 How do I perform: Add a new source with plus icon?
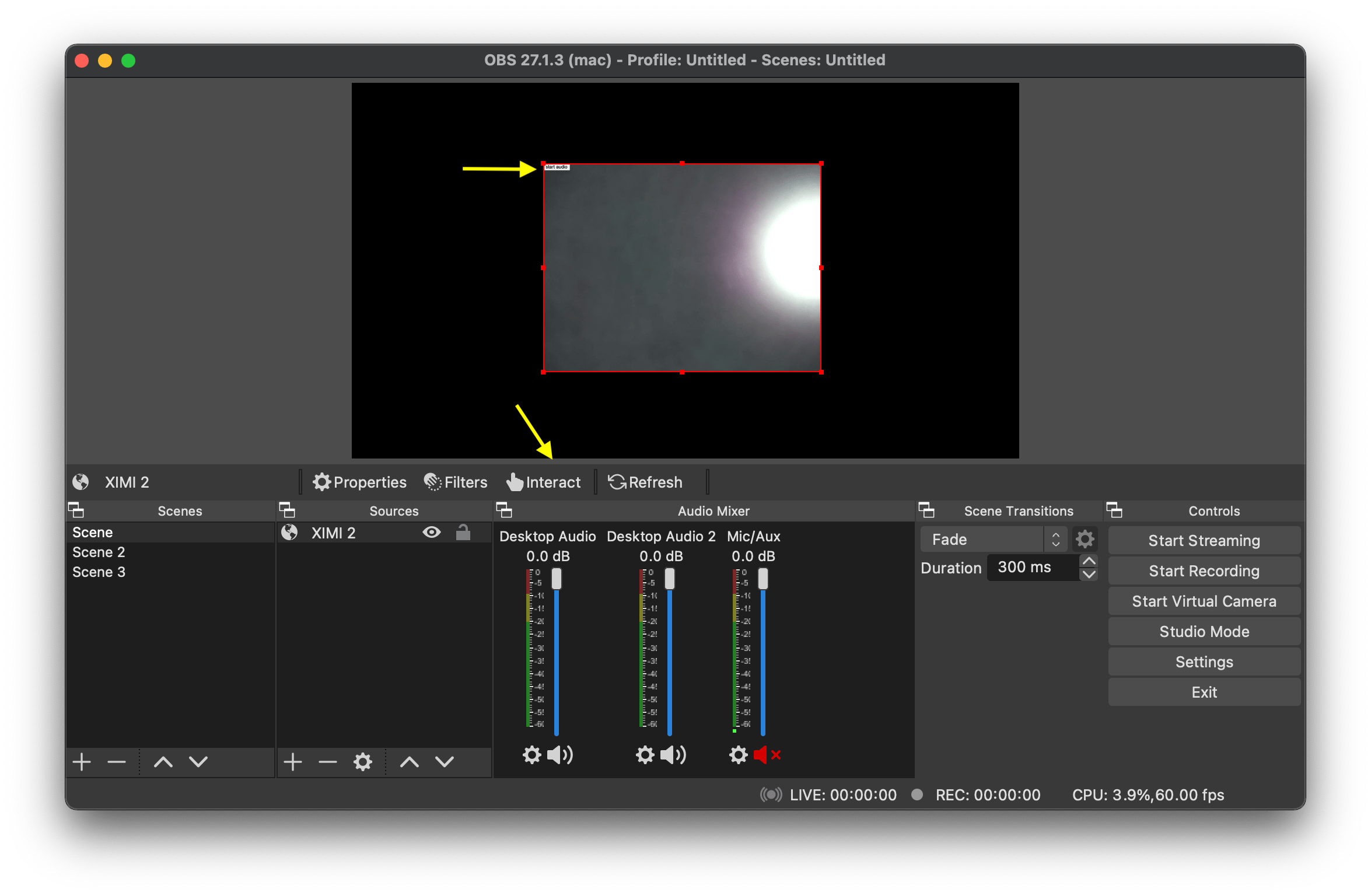pos(293,762)
